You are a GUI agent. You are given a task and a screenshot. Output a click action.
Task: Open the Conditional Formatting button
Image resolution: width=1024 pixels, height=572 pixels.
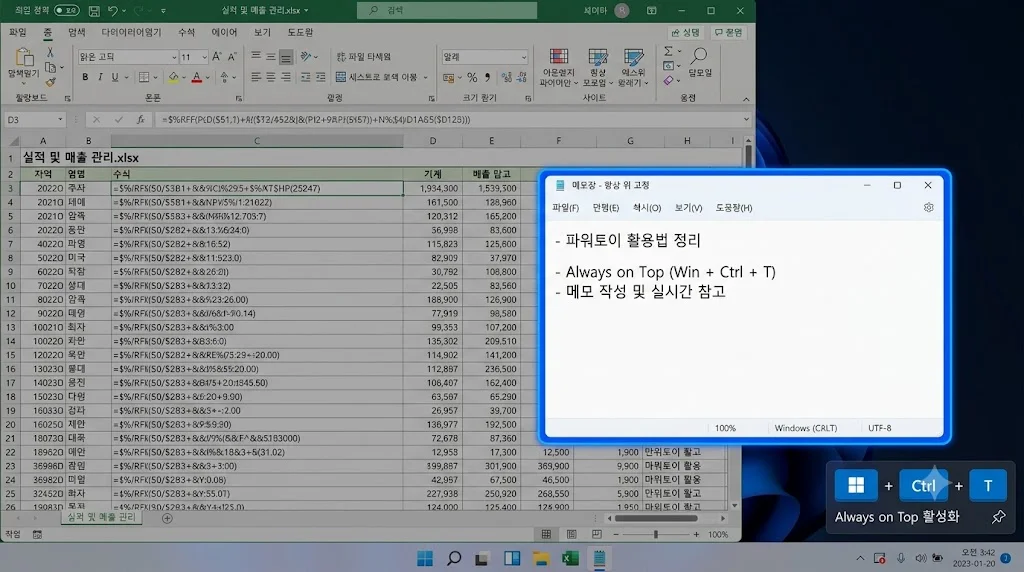pyautogui.click(x=558, y=67)
